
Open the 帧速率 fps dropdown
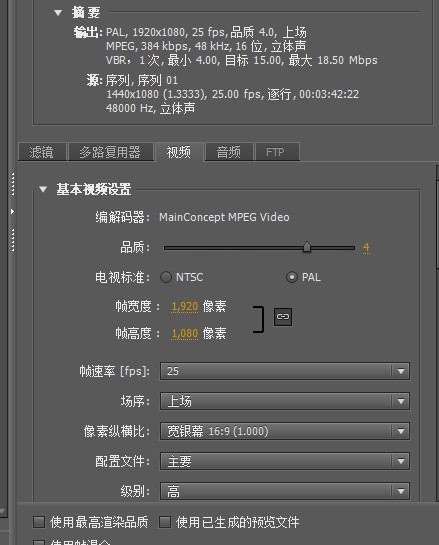[x=285, y=371]
